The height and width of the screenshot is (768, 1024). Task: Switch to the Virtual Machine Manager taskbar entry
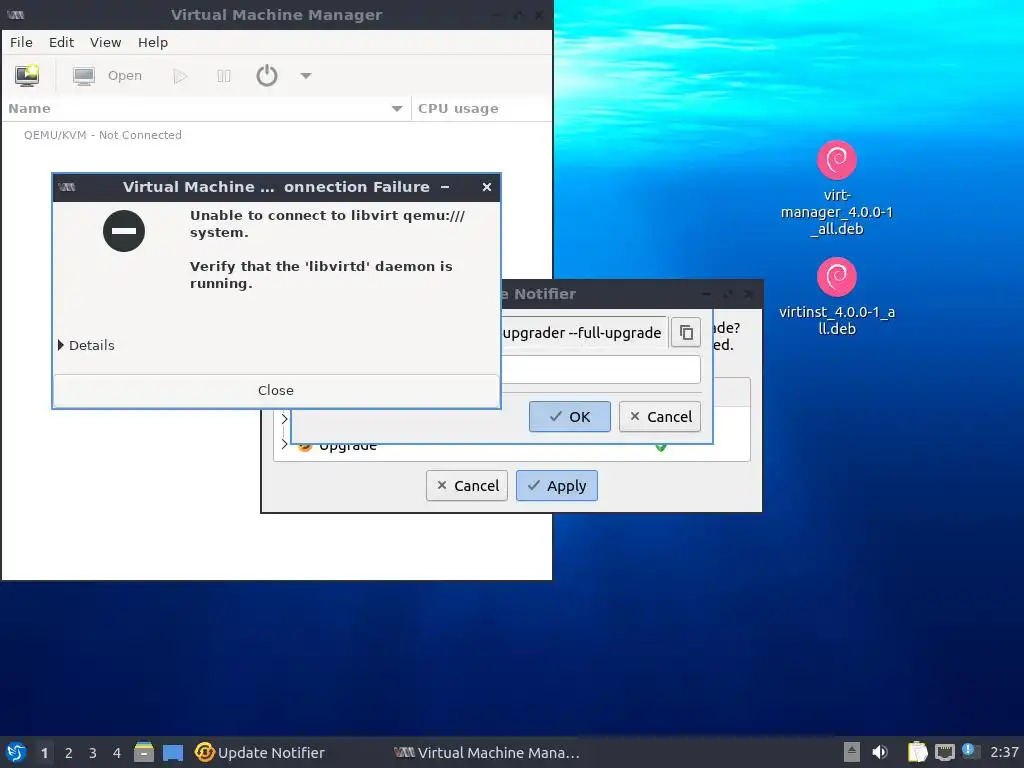point(487,752)
